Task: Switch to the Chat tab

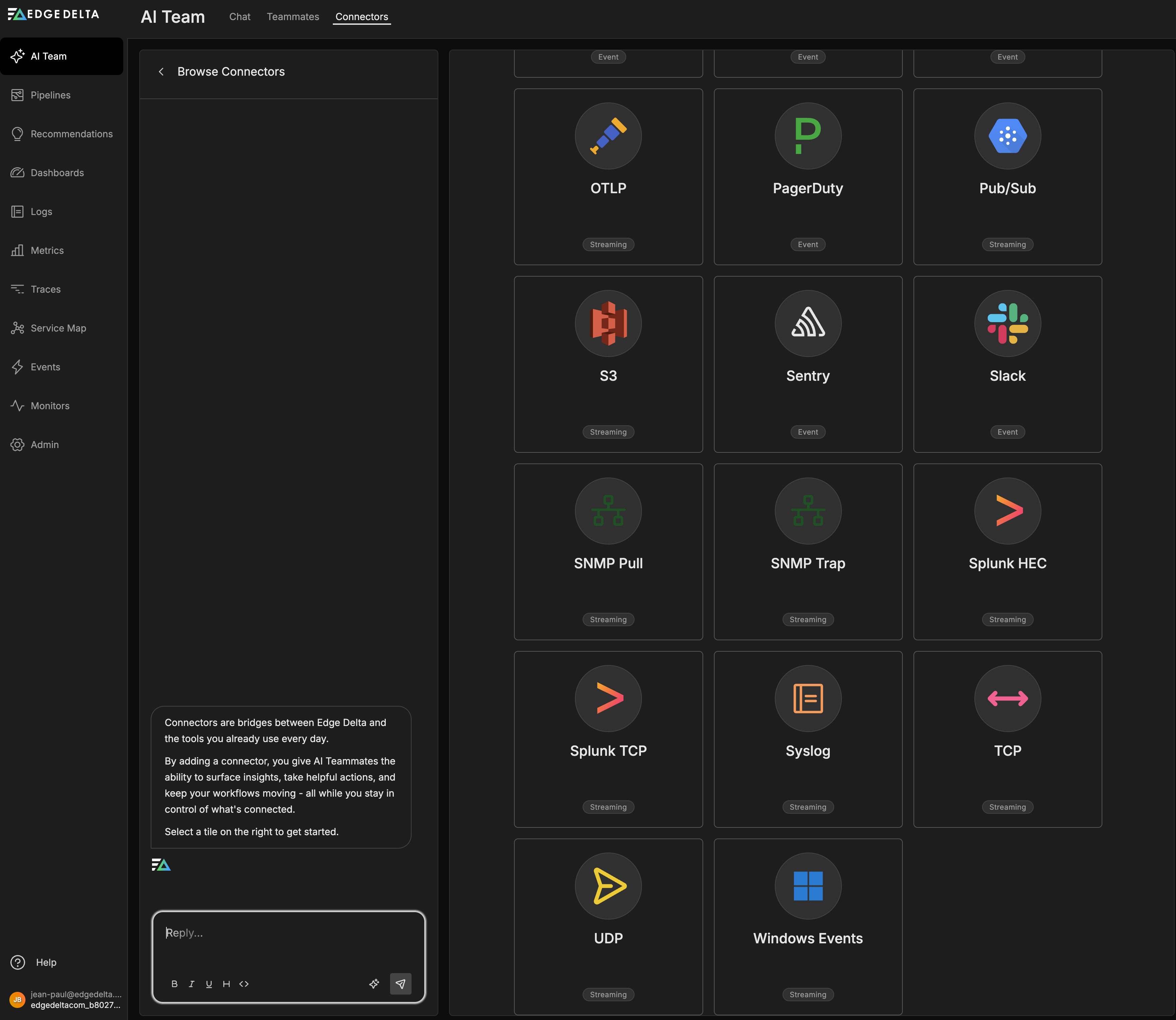Action: (240, 17)
